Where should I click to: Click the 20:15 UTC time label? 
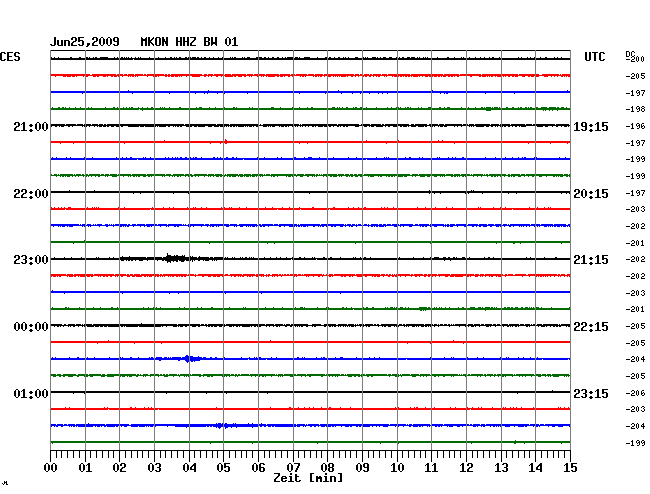click(x=591, y=194)
